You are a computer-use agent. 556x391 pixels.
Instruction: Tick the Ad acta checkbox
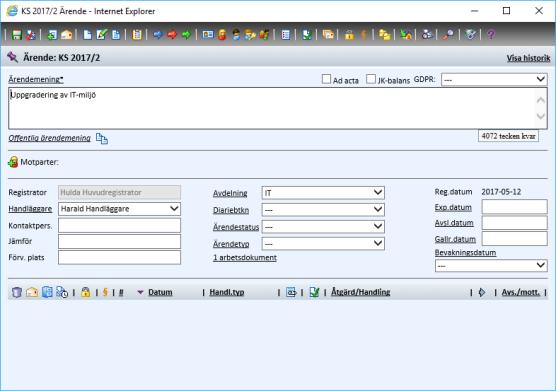tap(326, 79)
